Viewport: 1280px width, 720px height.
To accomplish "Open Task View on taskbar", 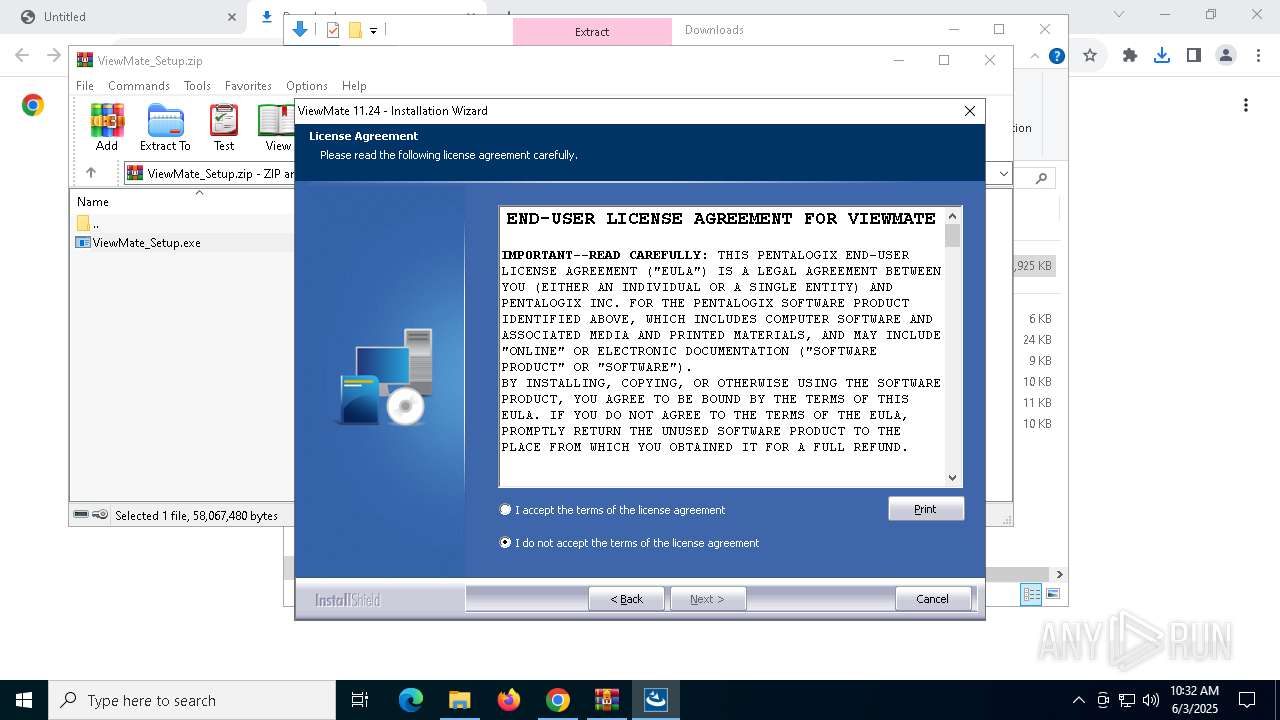I will pos(360,700).
